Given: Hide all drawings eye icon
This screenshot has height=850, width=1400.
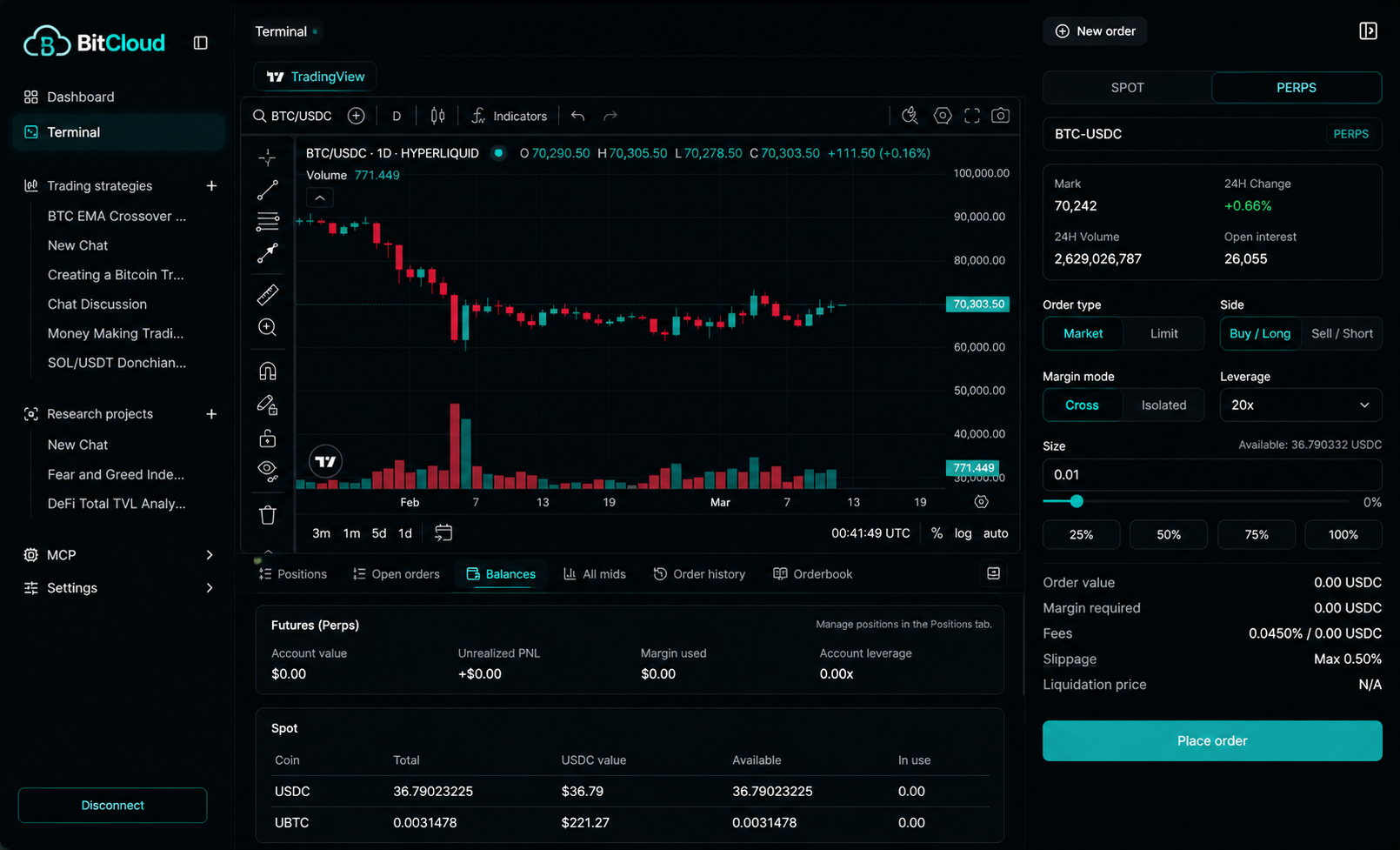Looking at the screenshot, I should click(268, 471).
